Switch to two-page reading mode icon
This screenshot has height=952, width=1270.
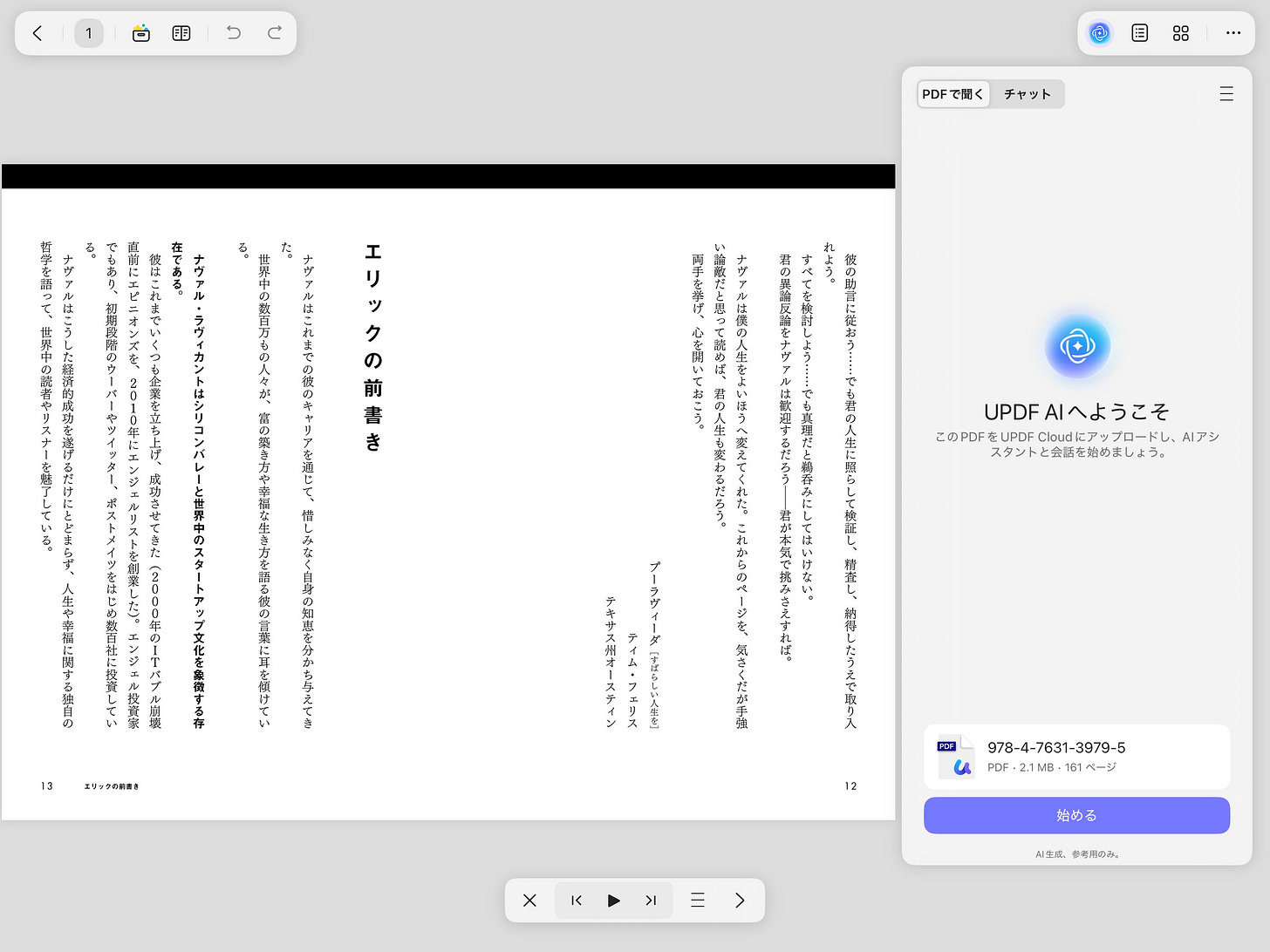[181, 33]
